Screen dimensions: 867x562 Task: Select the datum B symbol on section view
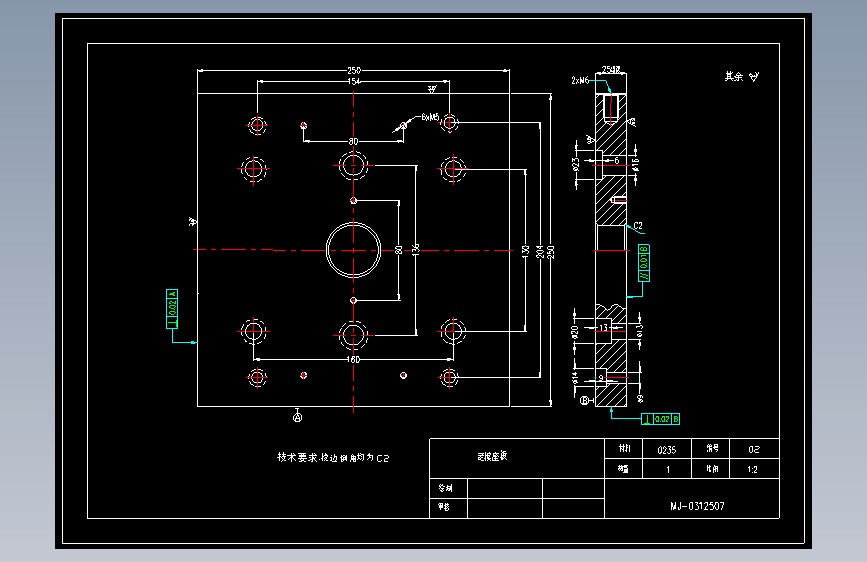pyautogui.click(x=584, y=400)
